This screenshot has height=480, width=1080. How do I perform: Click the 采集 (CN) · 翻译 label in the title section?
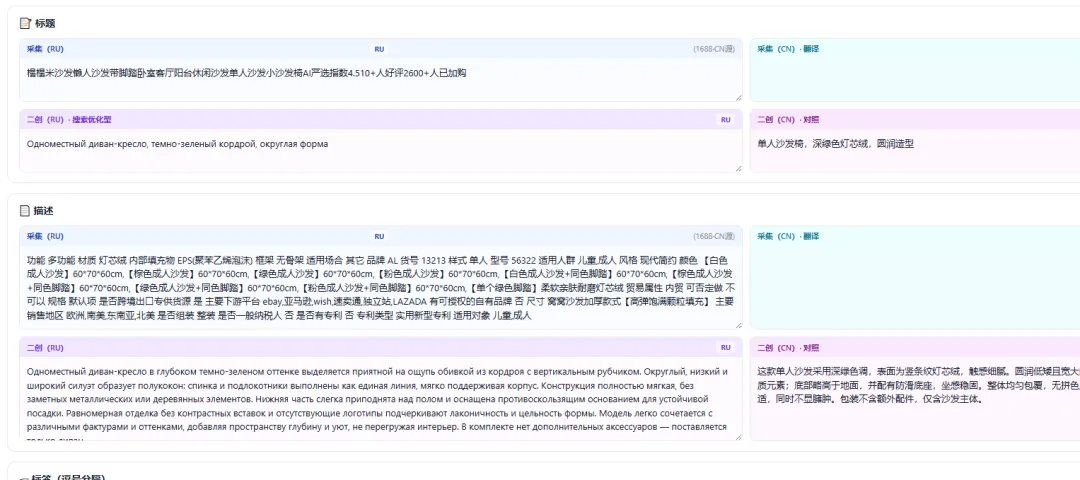coord(788,50)
